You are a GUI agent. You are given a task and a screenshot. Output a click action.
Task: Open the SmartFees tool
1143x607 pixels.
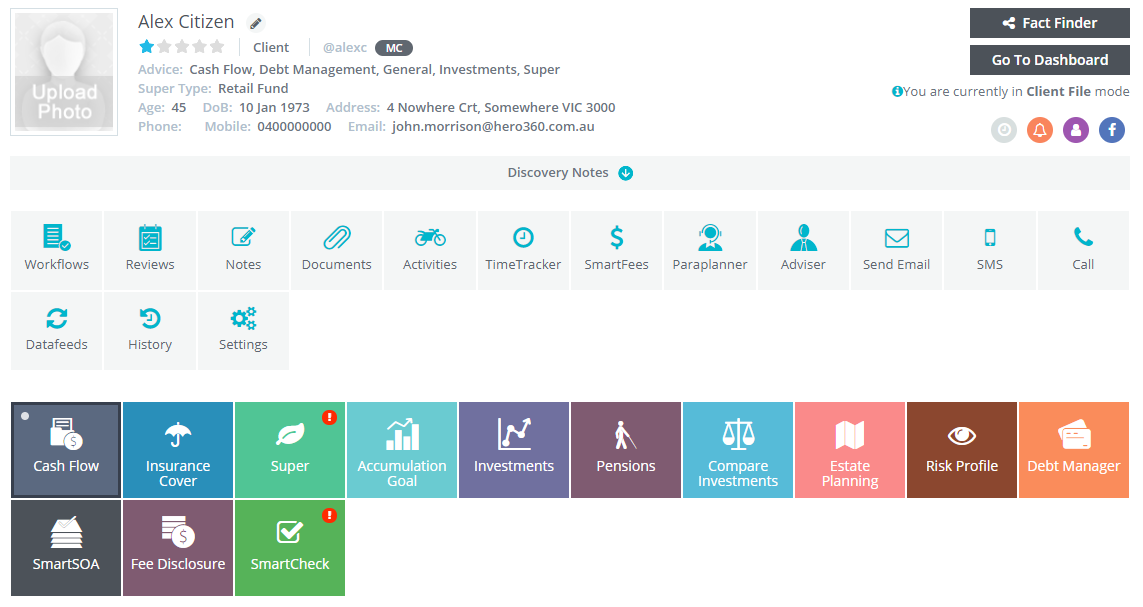(x=616, y=248)
